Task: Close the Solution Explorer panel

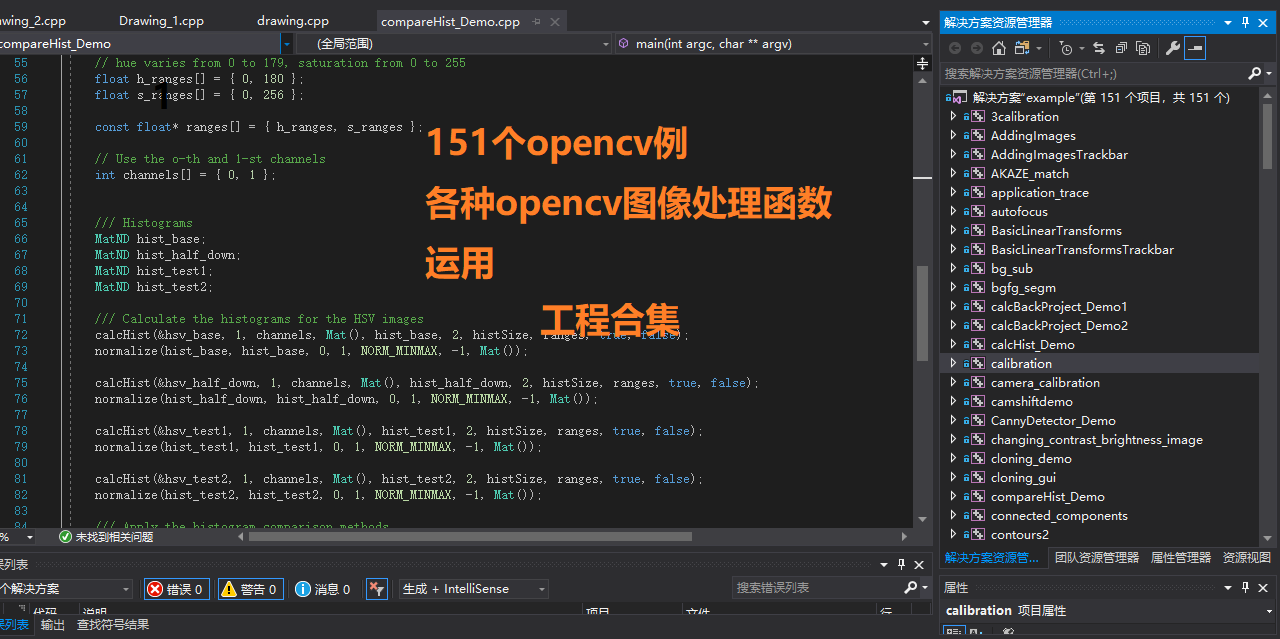Action: click(1264, 22)
